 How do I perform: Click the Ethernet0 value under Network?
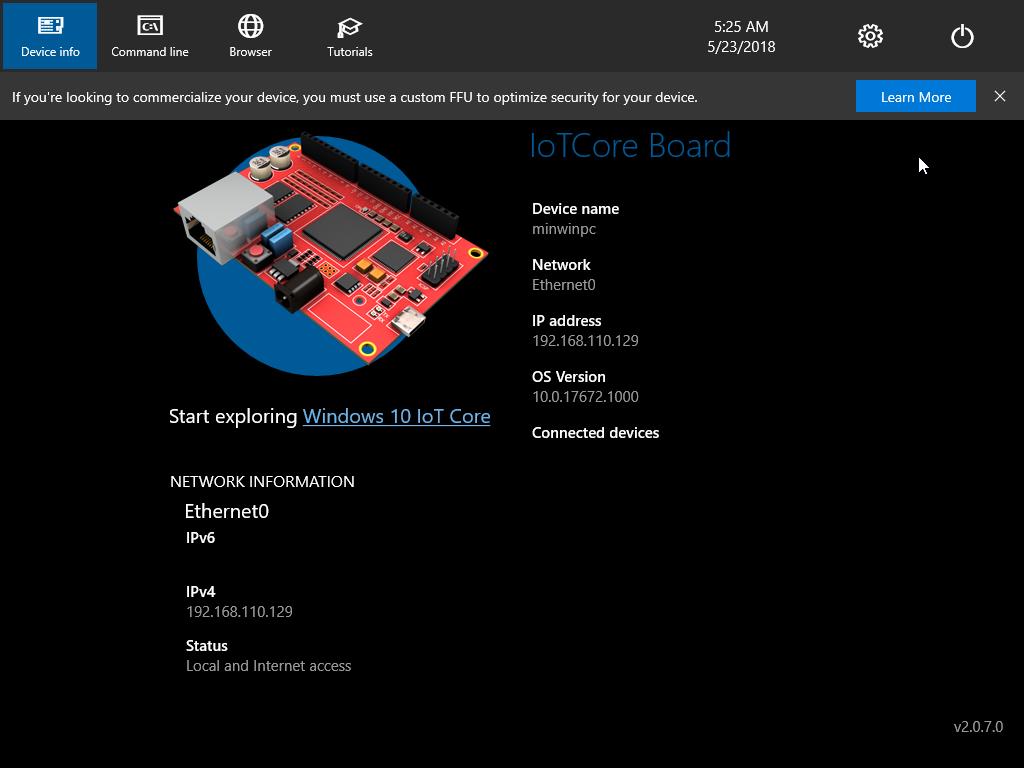click(x=564, y=285)
